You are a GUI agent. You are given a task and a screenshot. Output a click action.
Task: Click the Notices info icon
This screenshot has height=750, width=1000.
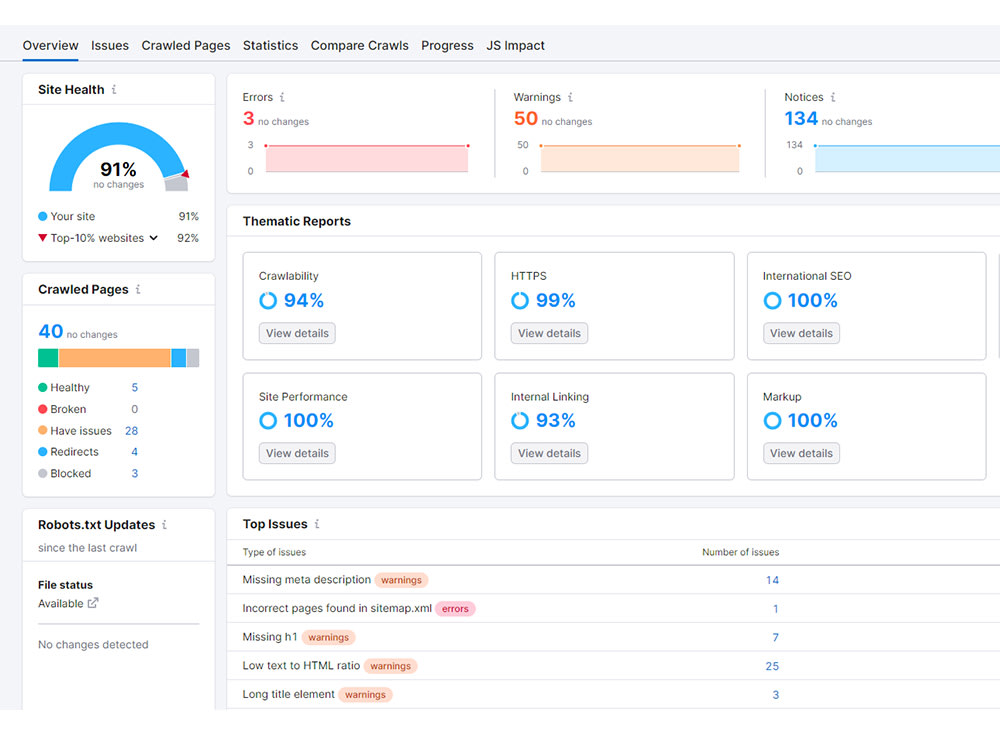click(x=833, y=97)
